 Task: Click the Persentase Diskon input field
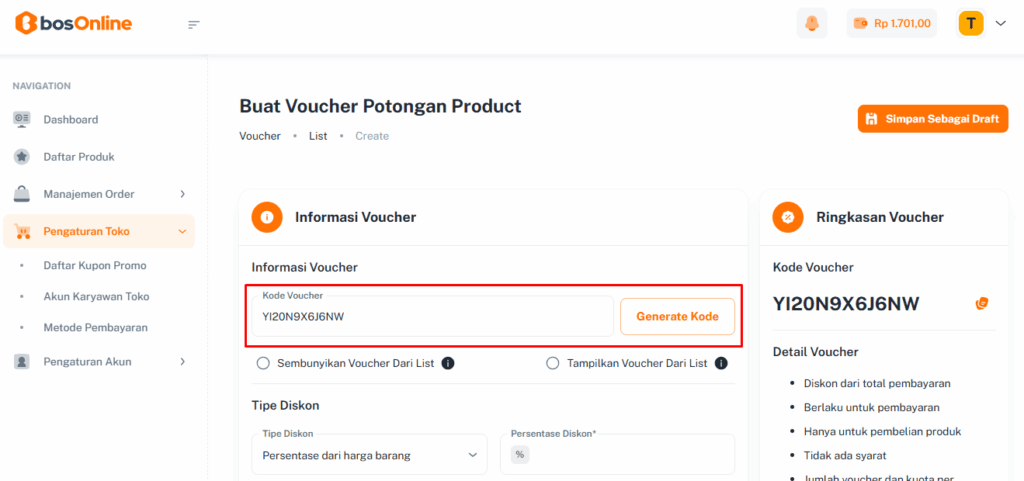click(x=625, y=455)
